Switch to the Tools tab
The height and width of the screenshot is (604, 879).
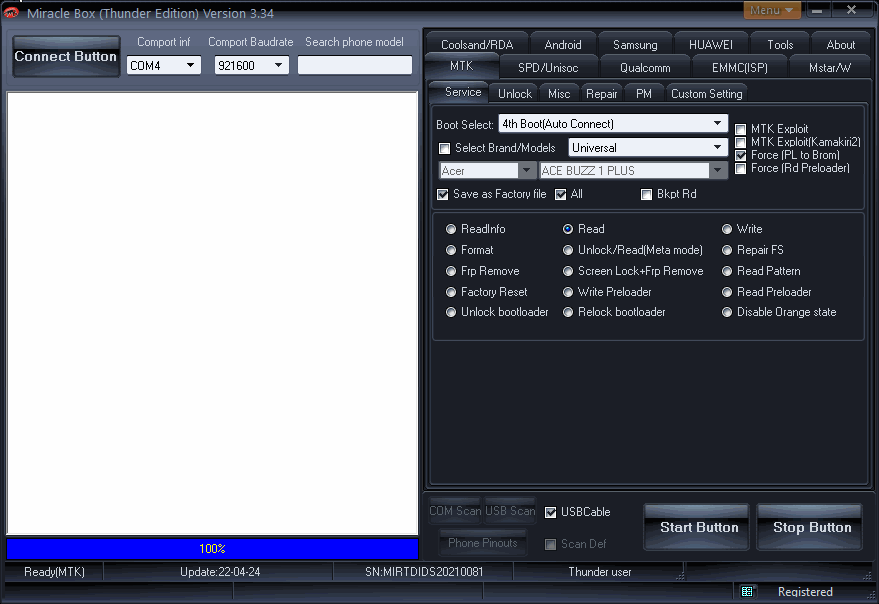point(780,44)
